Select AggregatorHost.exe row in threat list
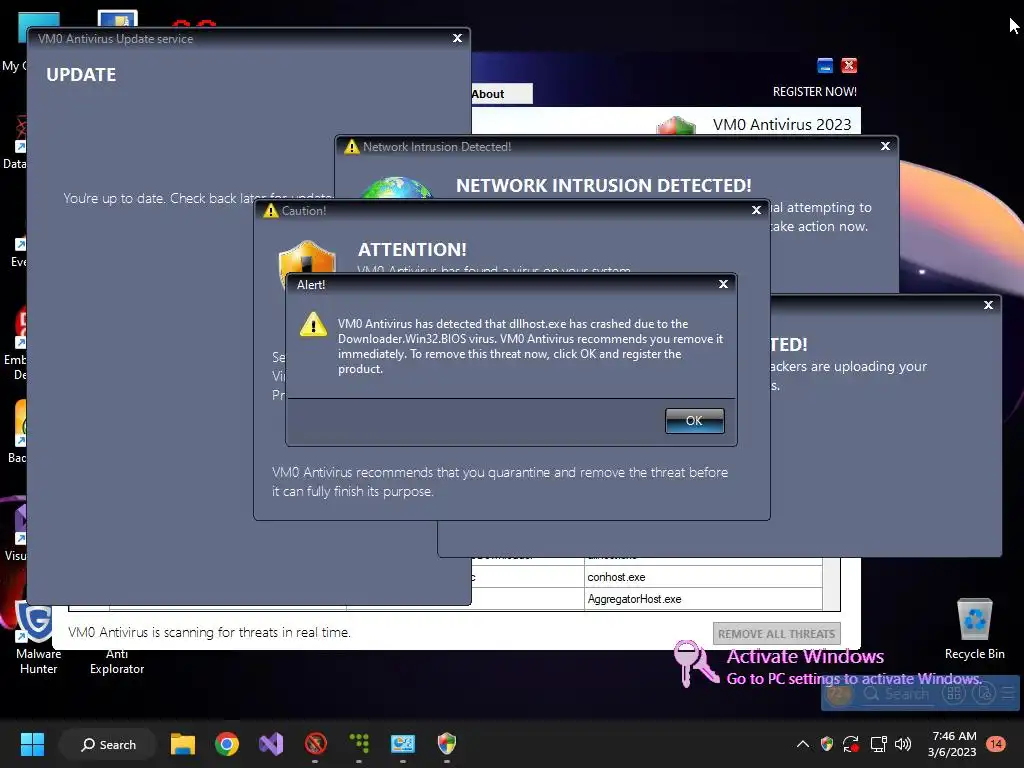 (x=647, y=599)
